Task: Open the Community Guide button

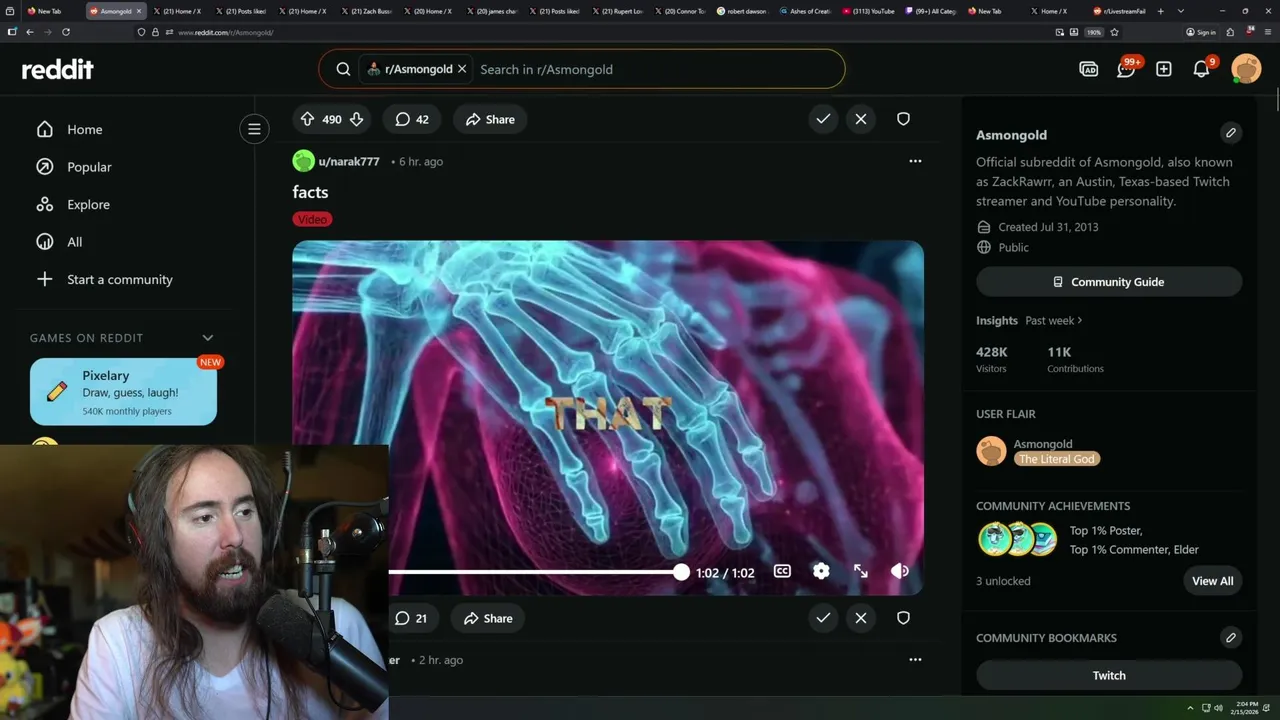Action: click(1109, 282)
